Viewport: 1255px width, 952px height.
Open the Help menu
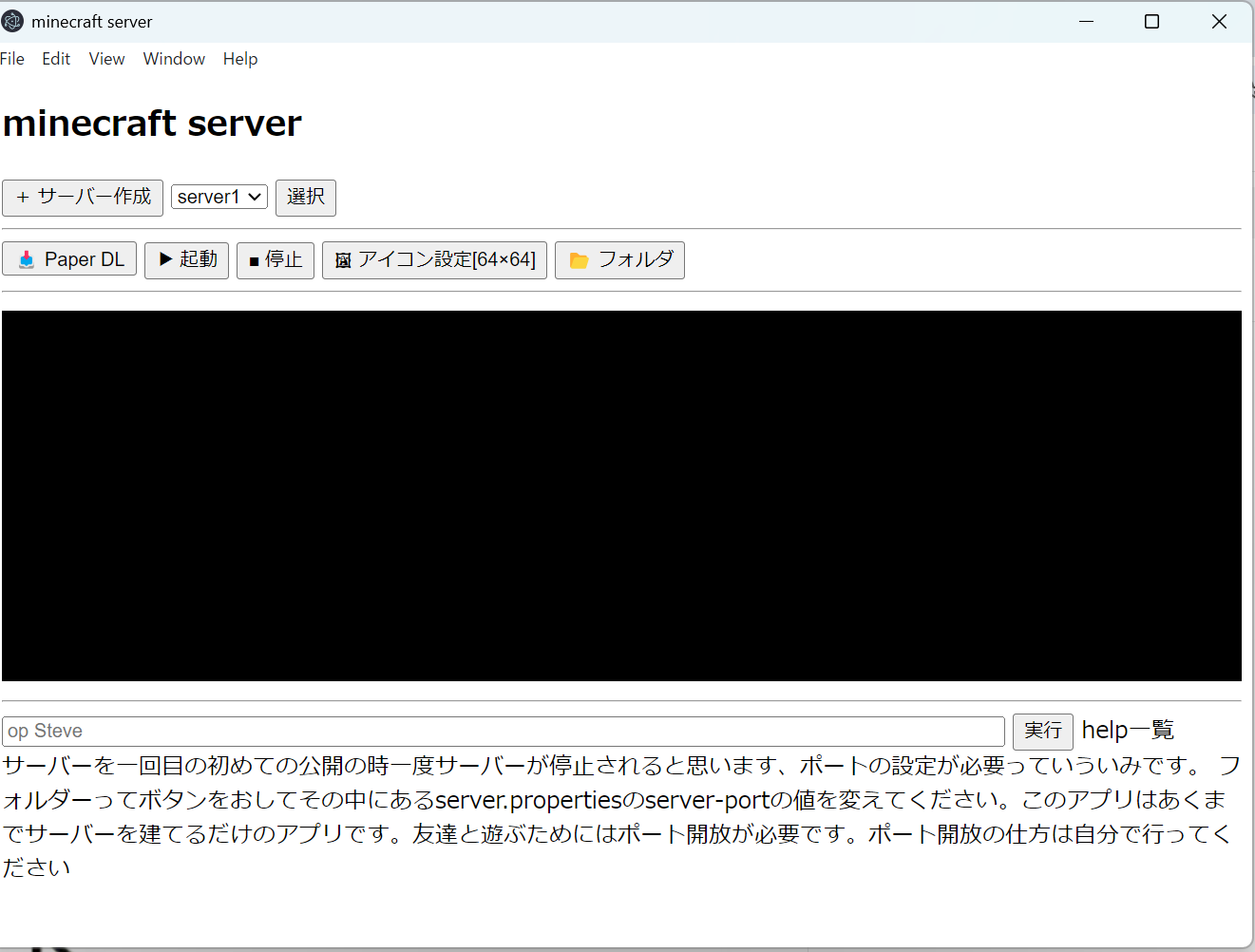point(240,59)
